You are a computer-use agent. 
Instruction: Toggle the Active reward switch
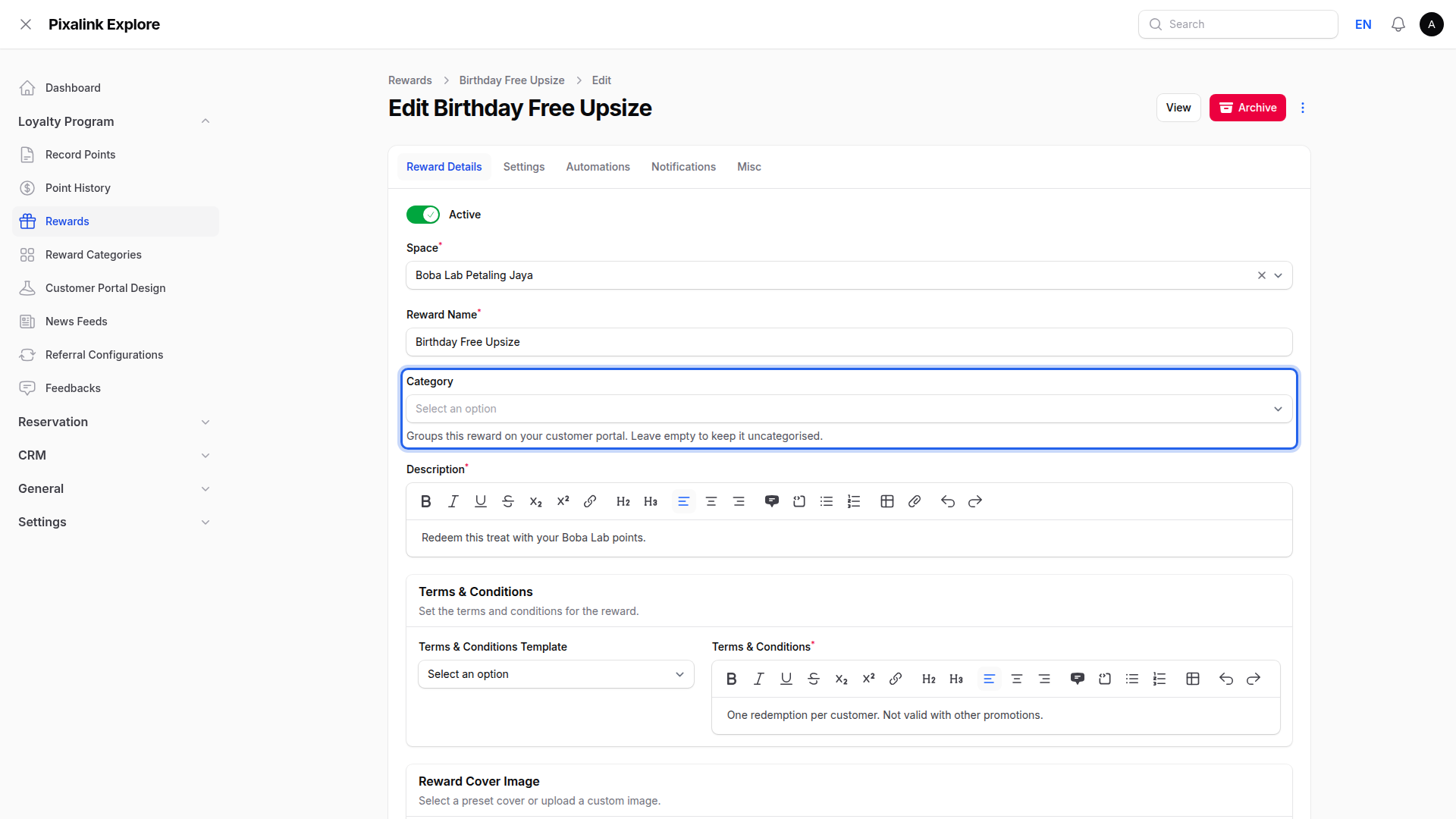pos(423,215)
